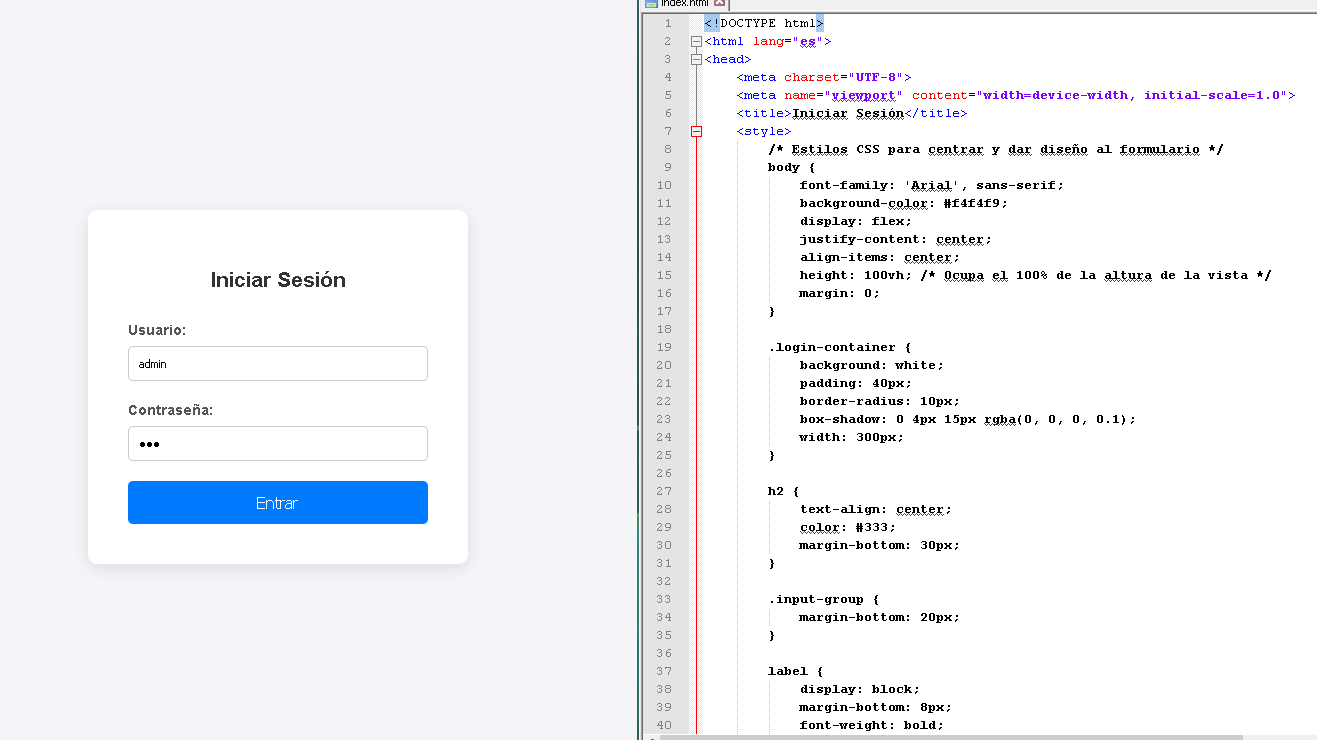Switch to the index.html editor tab

pyautogui.click(x=684, y=3)
